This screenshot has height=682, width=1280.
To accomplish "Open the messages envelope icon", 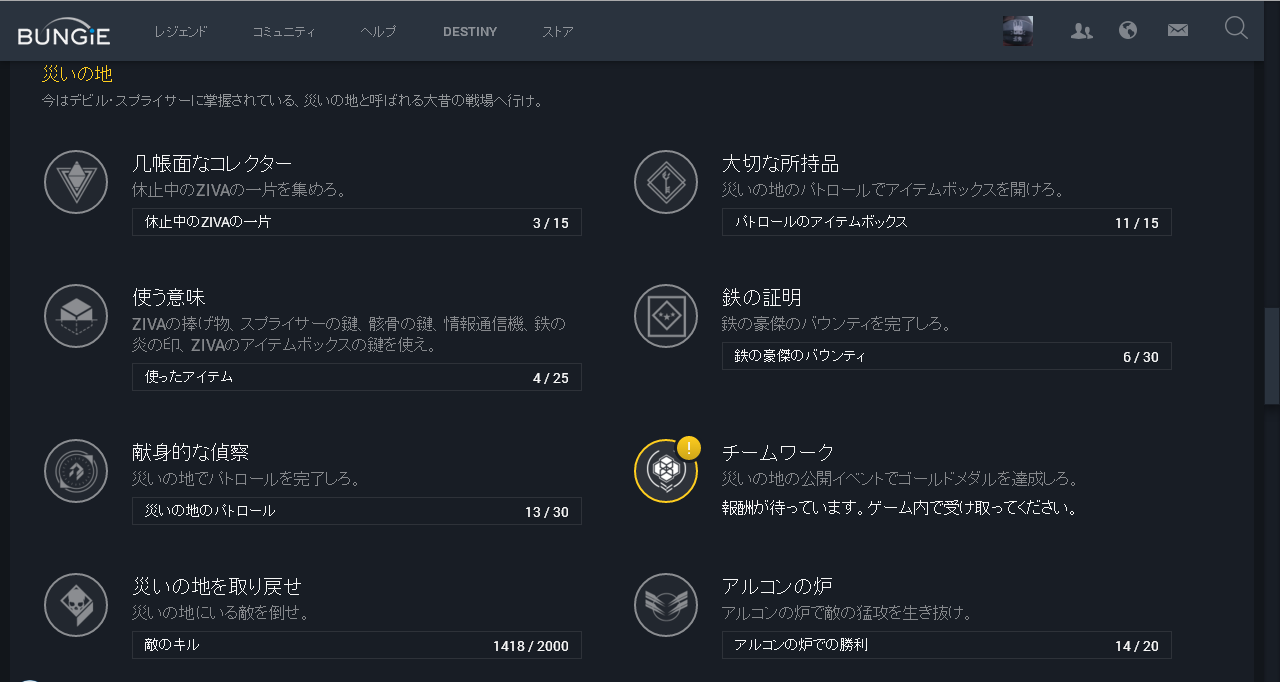I will pyautogui.click(x=1178, y=31).
